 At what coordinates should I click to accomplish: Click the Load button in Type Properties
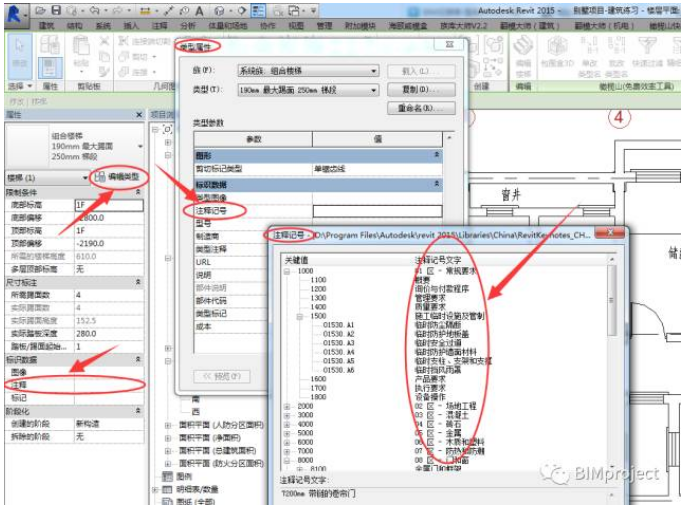(421, 71)
